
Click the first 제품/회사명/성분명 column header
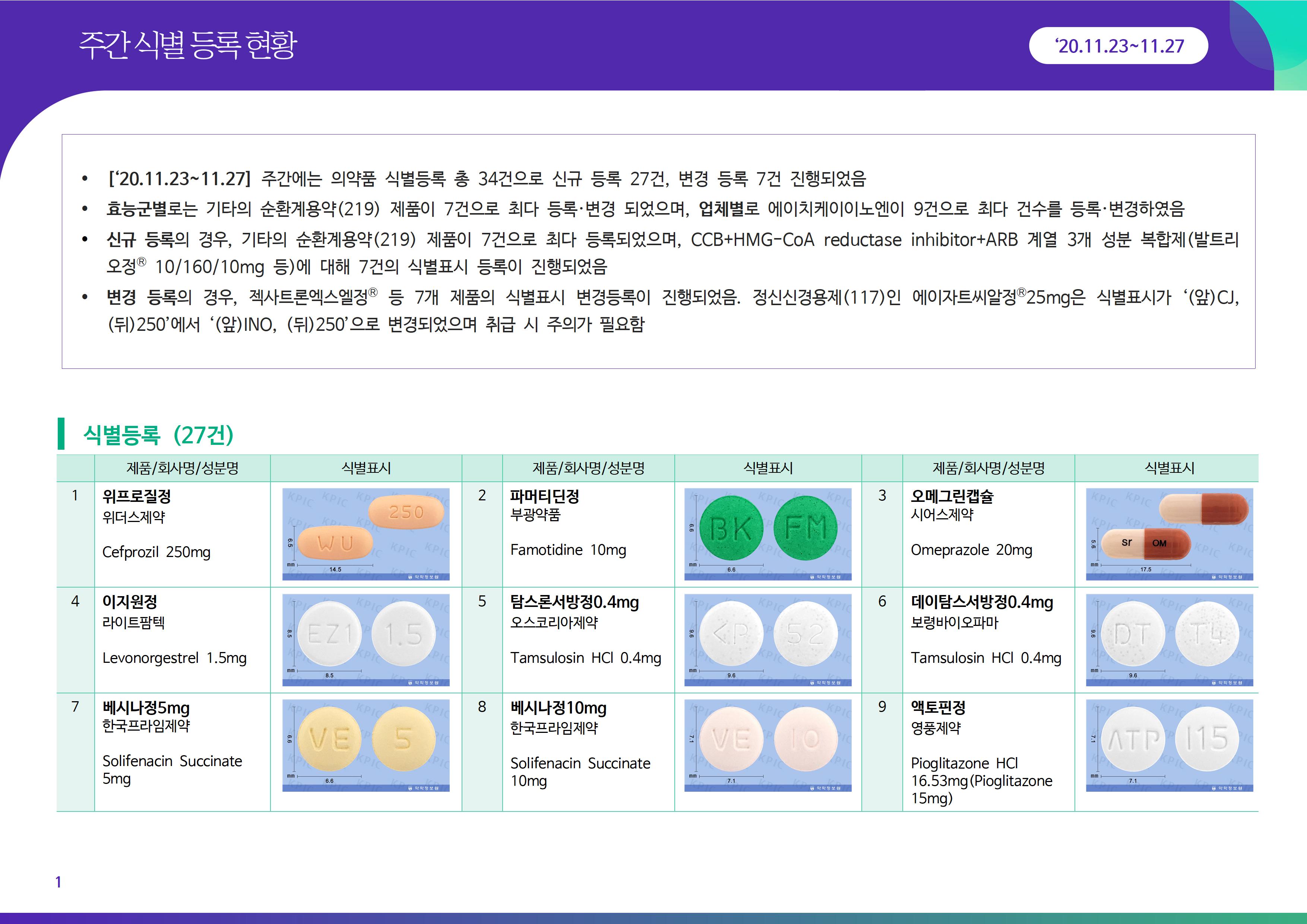pyautogui.click(x=182, y=468)
